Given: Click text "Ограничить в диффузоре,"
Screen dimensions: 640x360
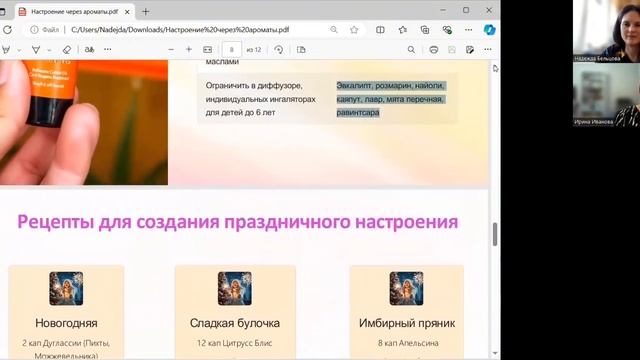Looking at the screenshot, I should tap(254, 86).
